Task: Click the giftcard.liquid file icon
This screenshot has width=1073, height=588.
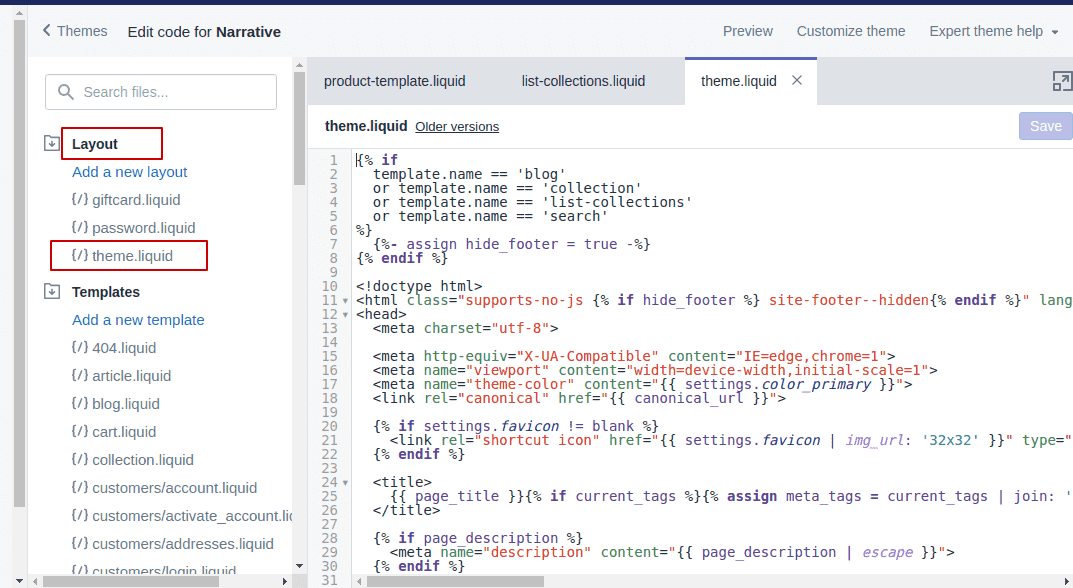Action: (80, 200)
